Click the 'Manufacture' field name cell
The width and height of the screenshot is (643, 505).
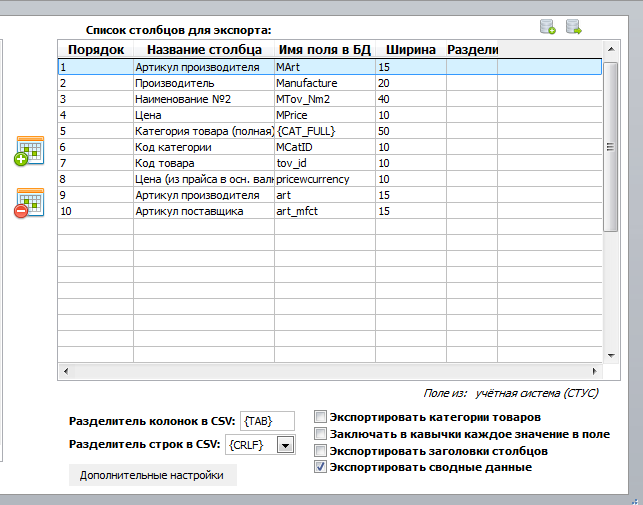point(325,83)
